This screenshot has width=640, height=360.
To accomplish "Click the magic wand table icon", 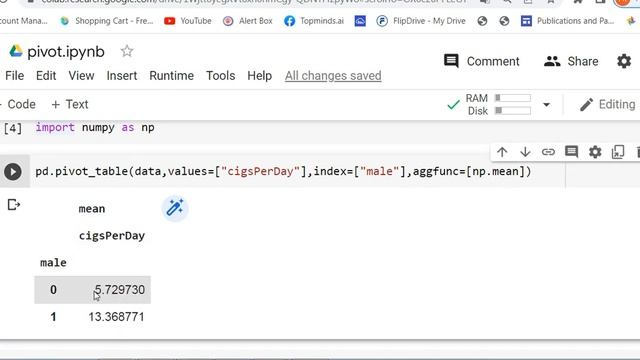I will point(175,208).
